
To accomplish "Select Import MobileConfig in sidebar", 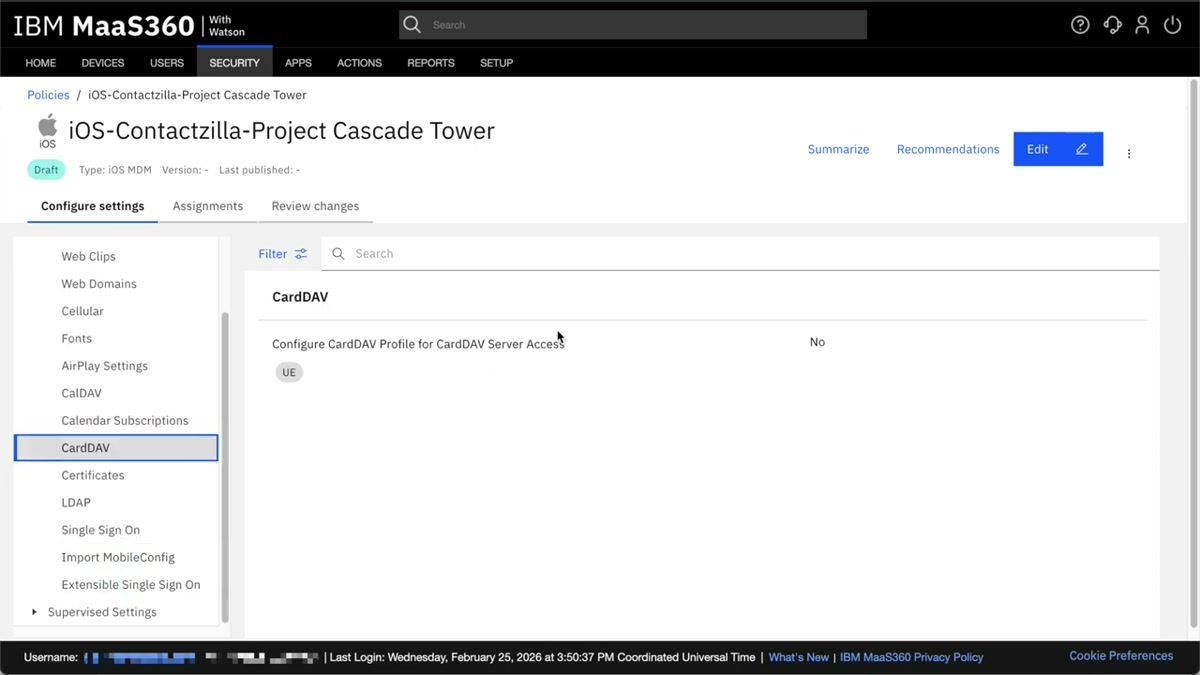I will pos(116,557).
